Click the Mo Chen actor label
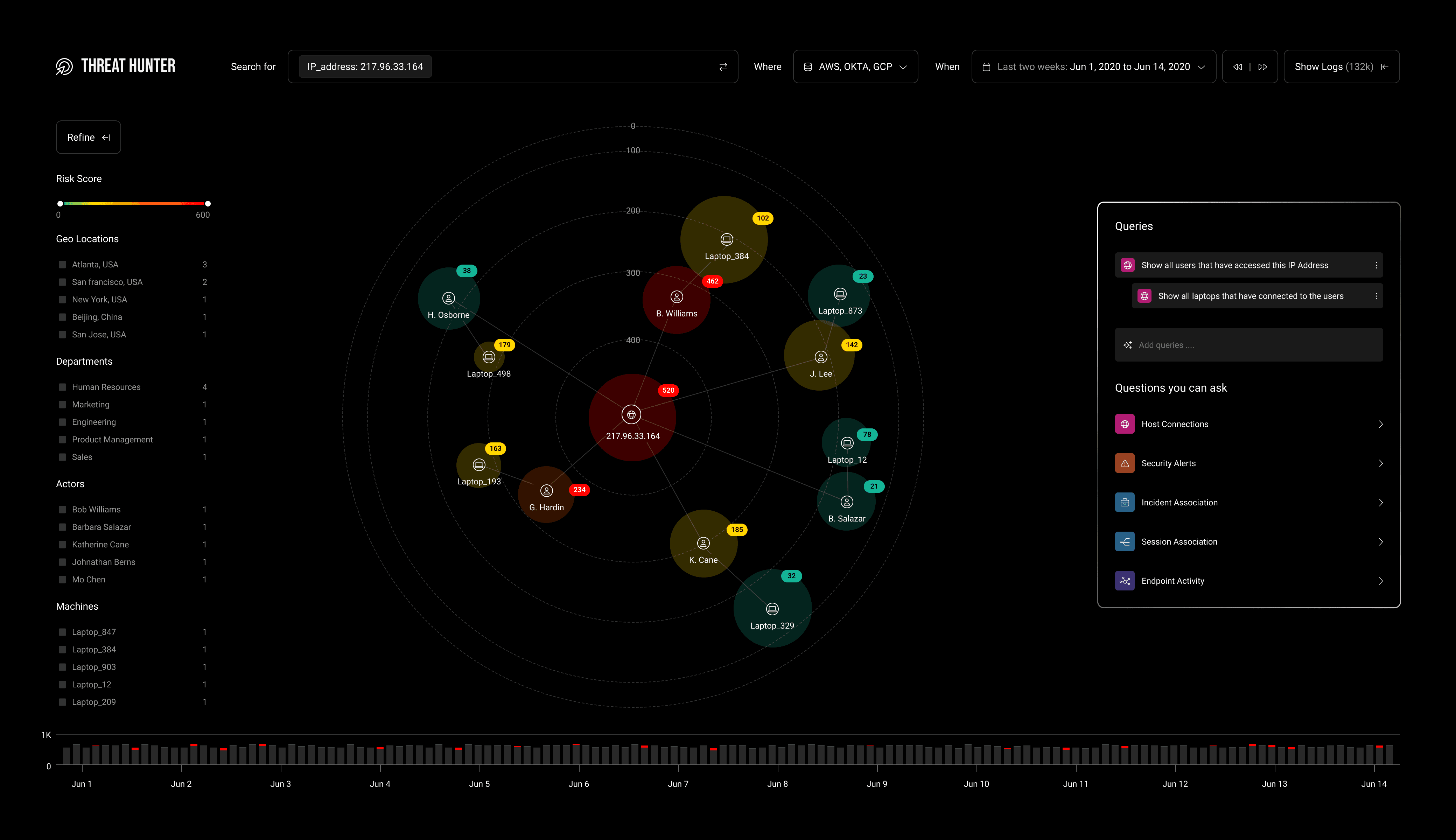 89,579
